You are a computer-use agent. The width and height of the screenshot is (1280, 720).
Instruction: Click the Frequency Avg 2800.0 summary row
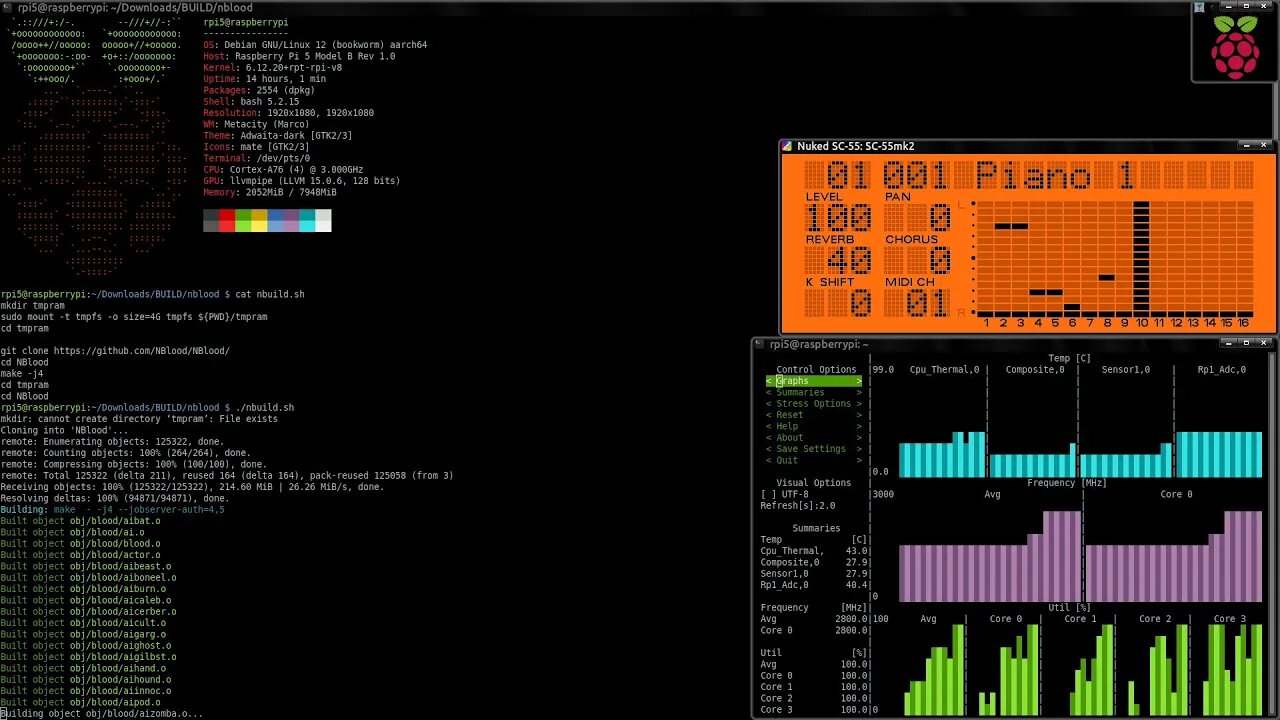(x=814, y=619)
